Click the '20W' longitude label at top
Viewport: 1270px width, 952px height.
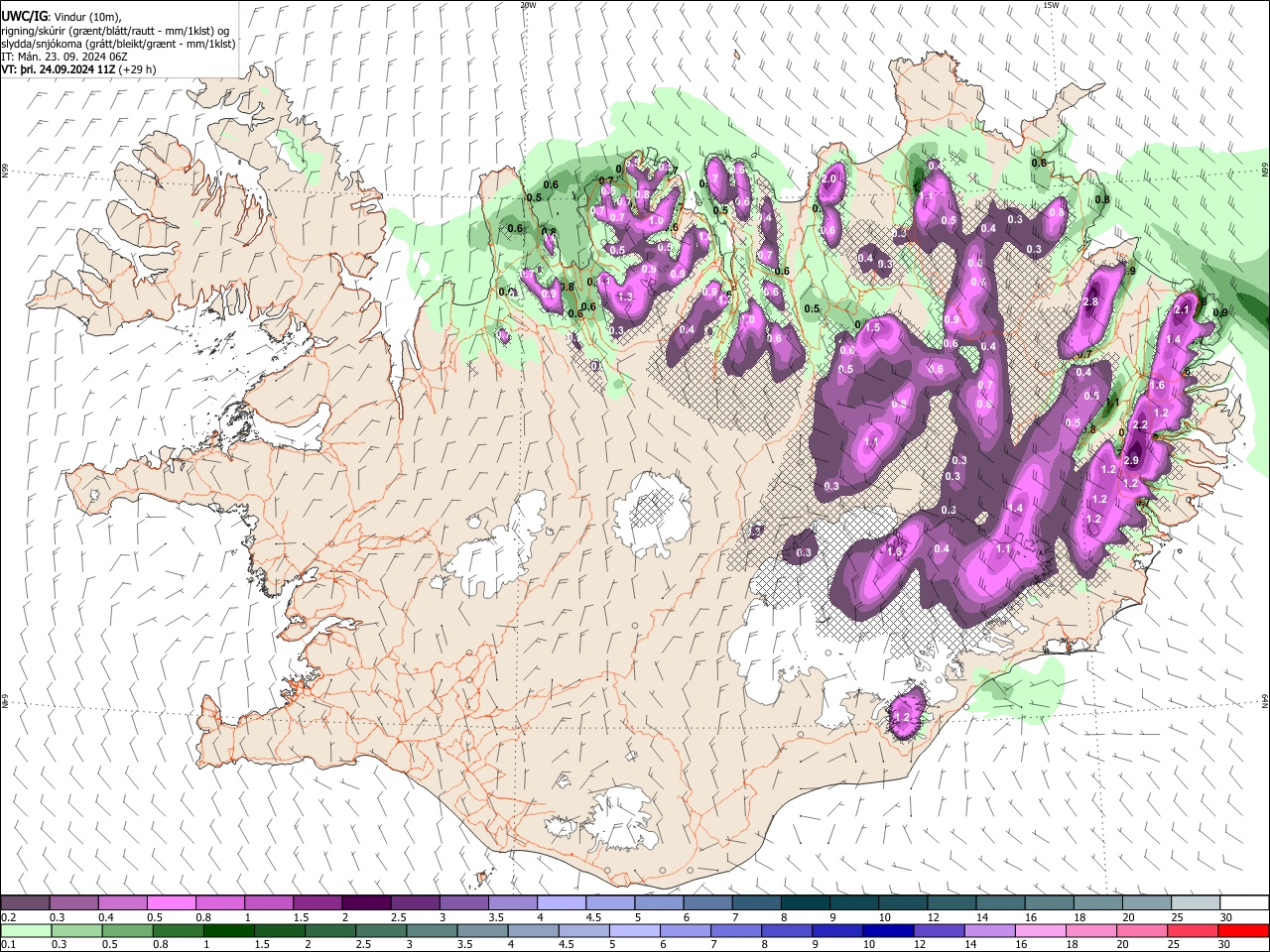[528, 5]
